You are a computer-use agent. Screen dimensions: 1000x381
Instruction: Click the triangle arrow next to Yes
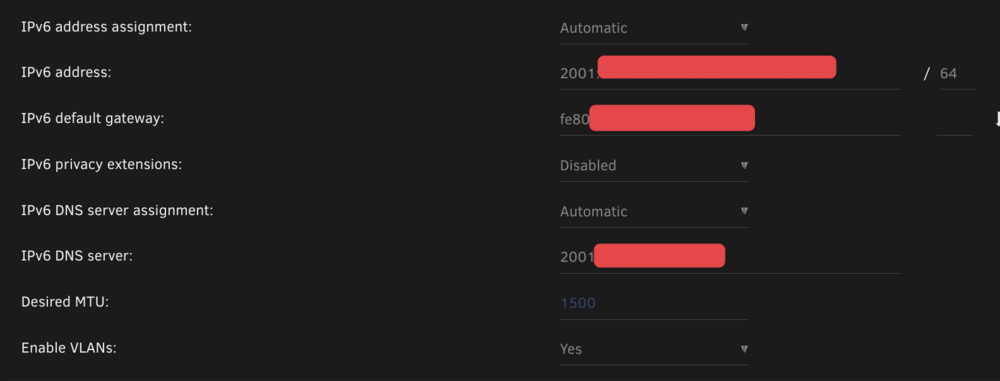744,348
